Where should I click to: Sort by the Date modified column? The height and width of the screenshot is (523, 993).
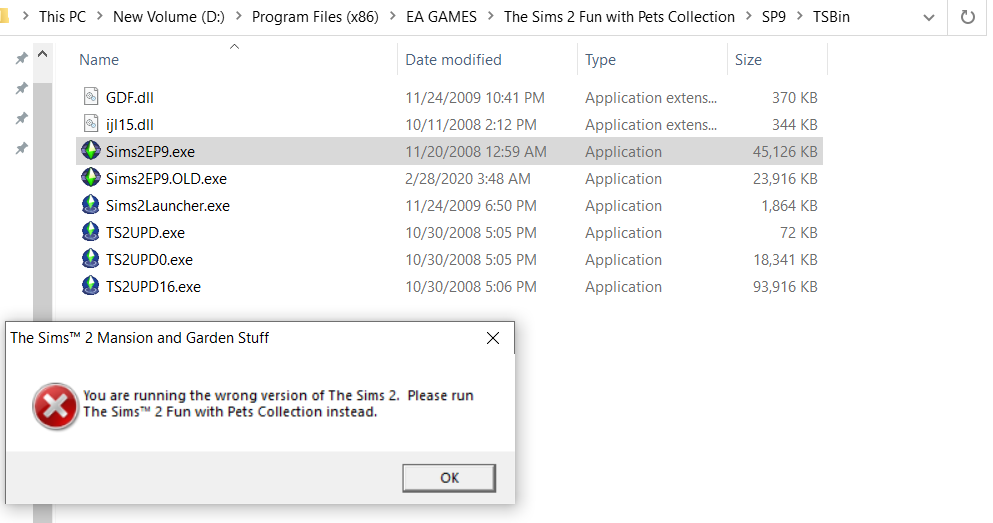(x=453, y=60)
